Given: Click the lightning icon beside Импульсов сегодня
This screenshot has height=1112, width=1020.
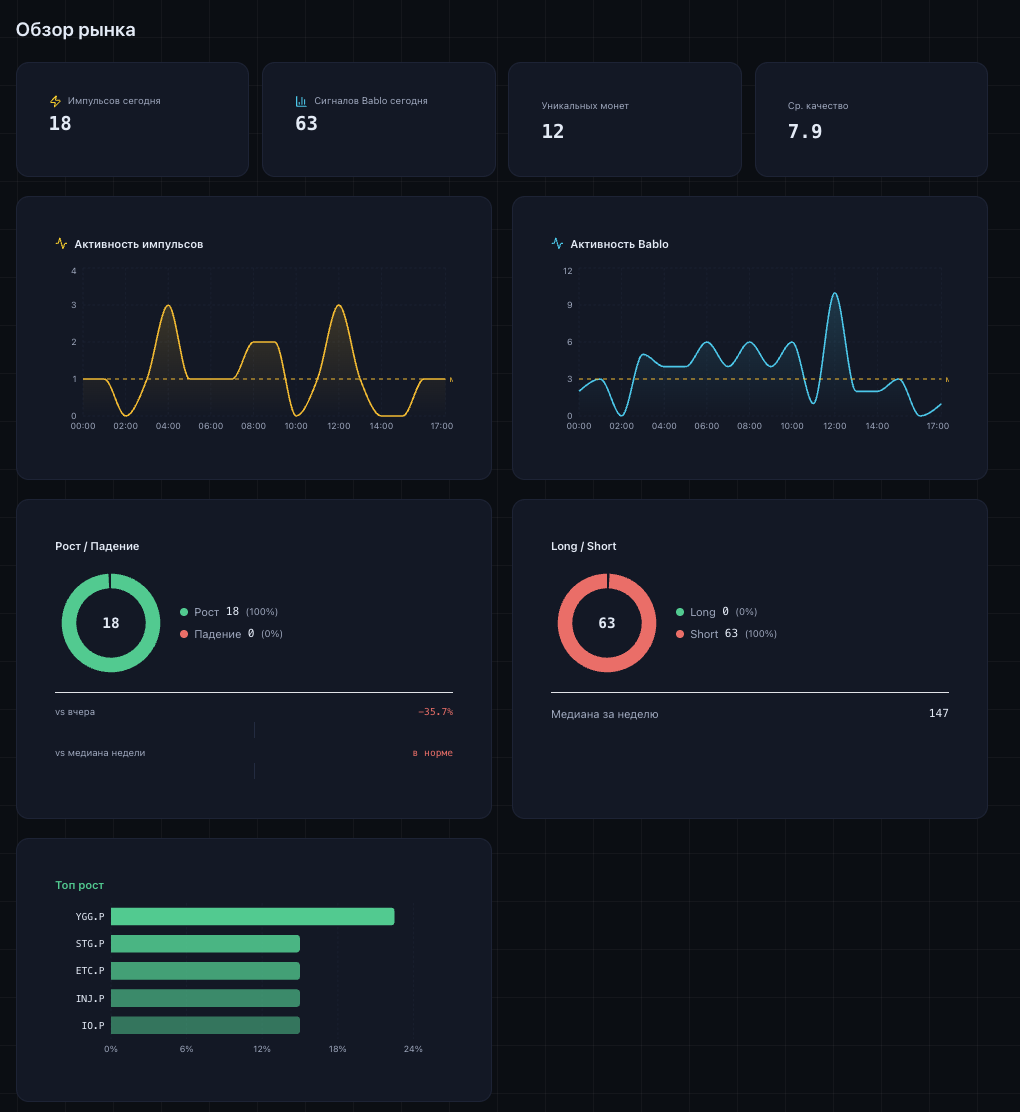Looking at the screenshot, I should coord(55,101).
